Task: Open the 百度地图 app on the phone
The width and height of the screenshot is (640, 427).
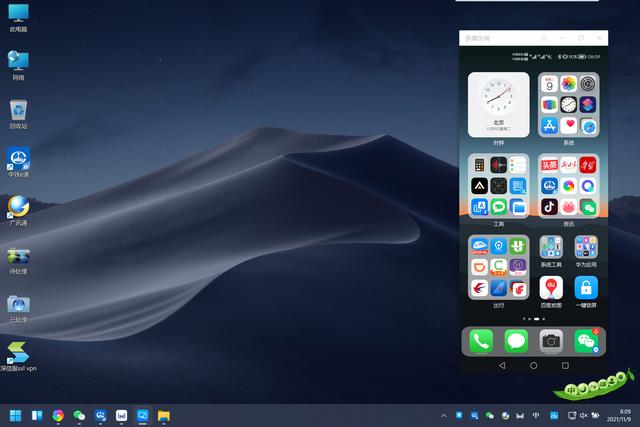Action: pyautogui.click(x=551, y=288)
